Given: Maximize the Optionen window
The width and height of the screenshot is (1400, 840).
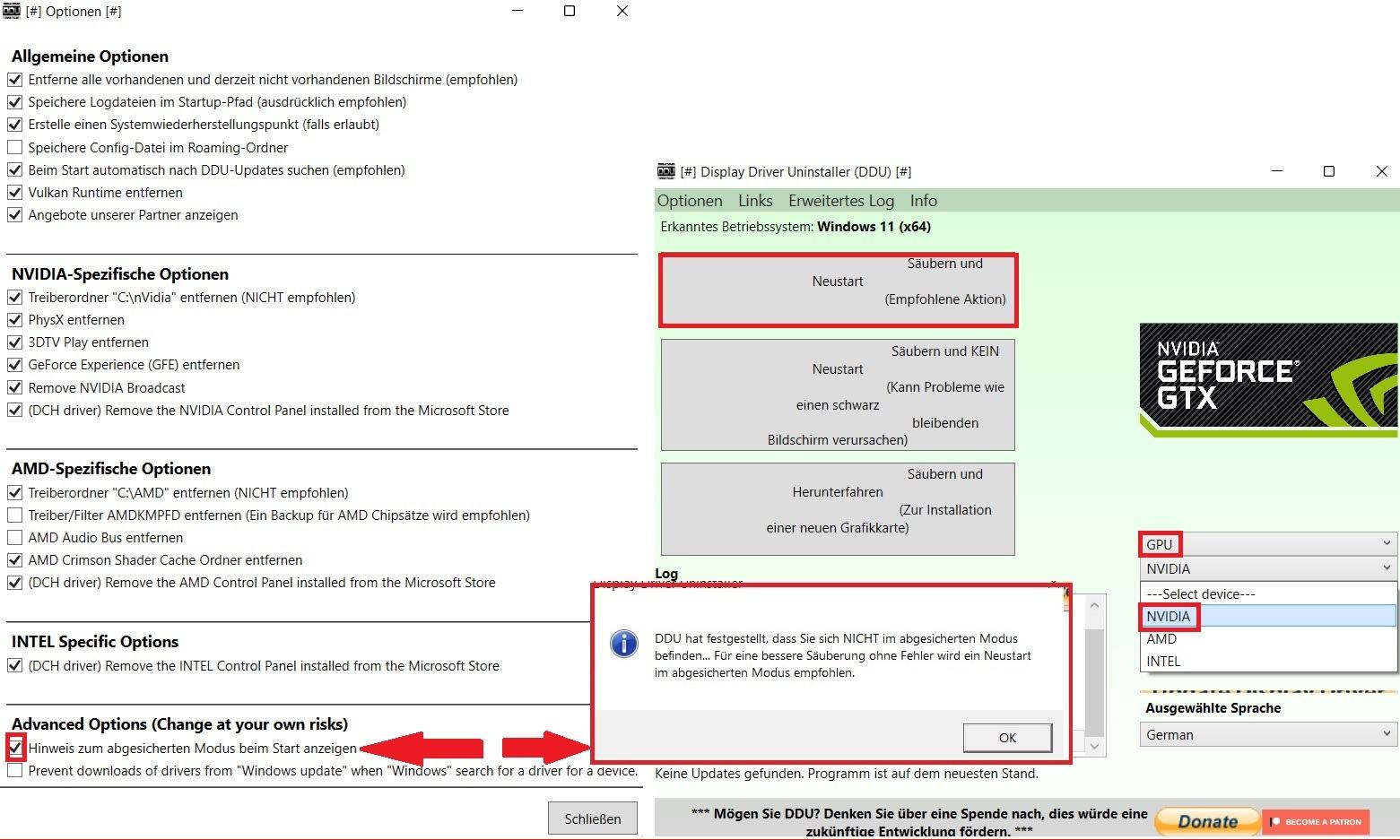Looking at the screenshot, I should tap(569, 12).
